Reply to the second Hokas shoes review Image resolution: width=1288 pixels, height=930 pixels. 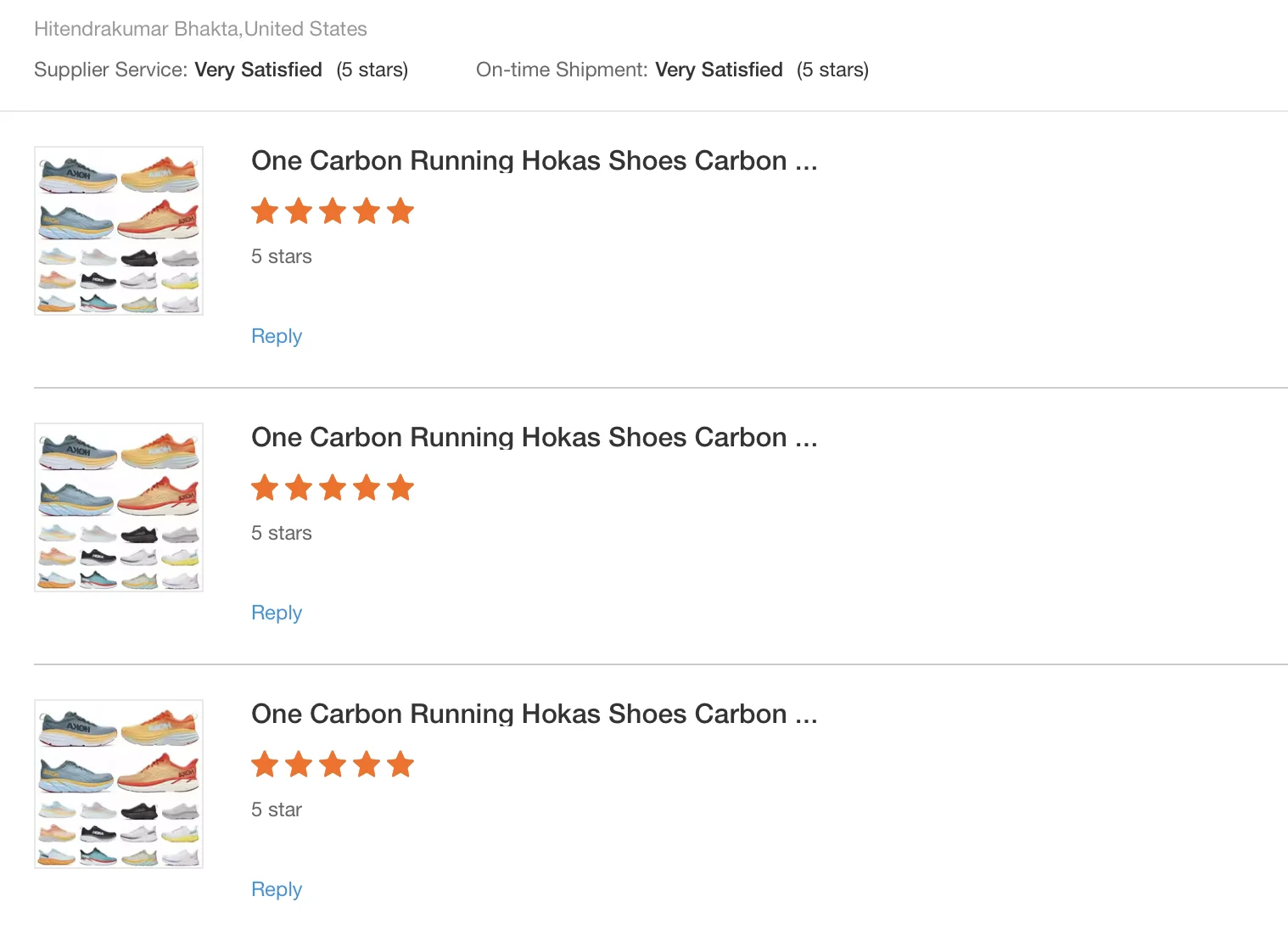277,613
